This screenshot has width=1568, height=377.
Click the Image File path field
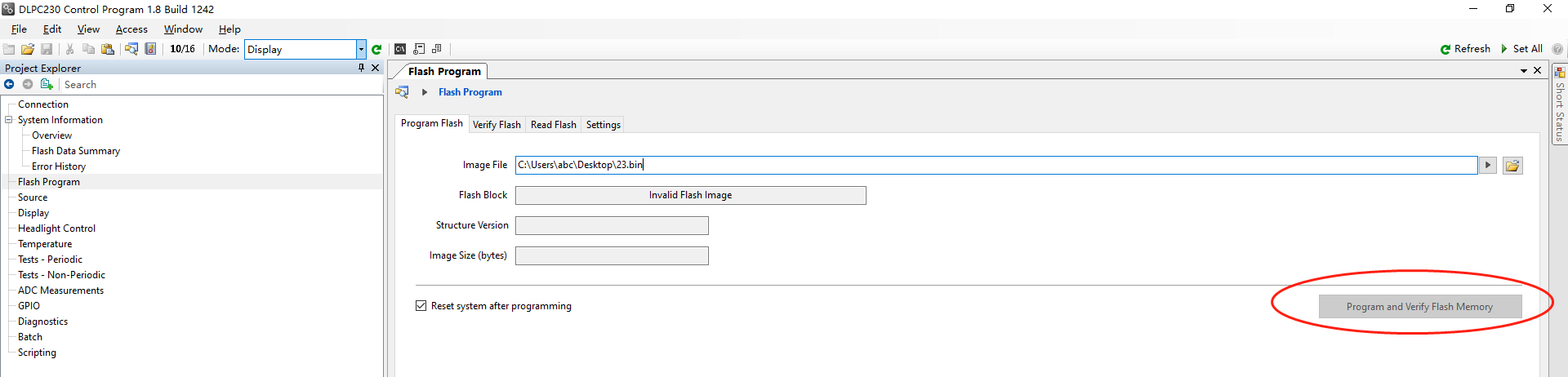[x=996, y=166]
